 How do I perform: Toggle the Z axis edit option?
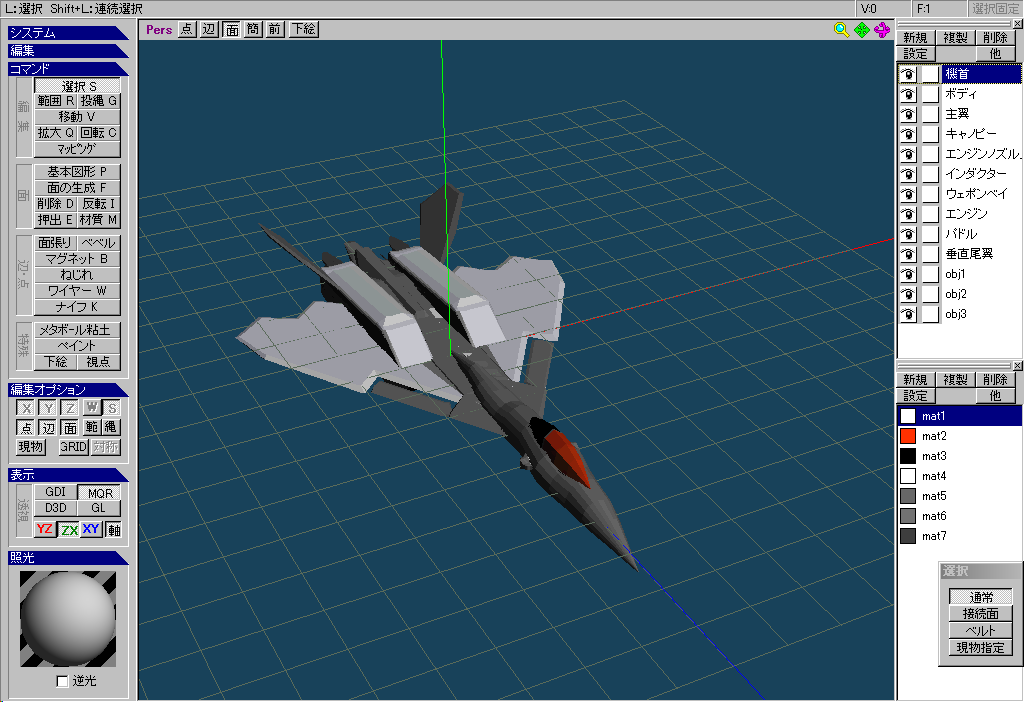[69, 408]
